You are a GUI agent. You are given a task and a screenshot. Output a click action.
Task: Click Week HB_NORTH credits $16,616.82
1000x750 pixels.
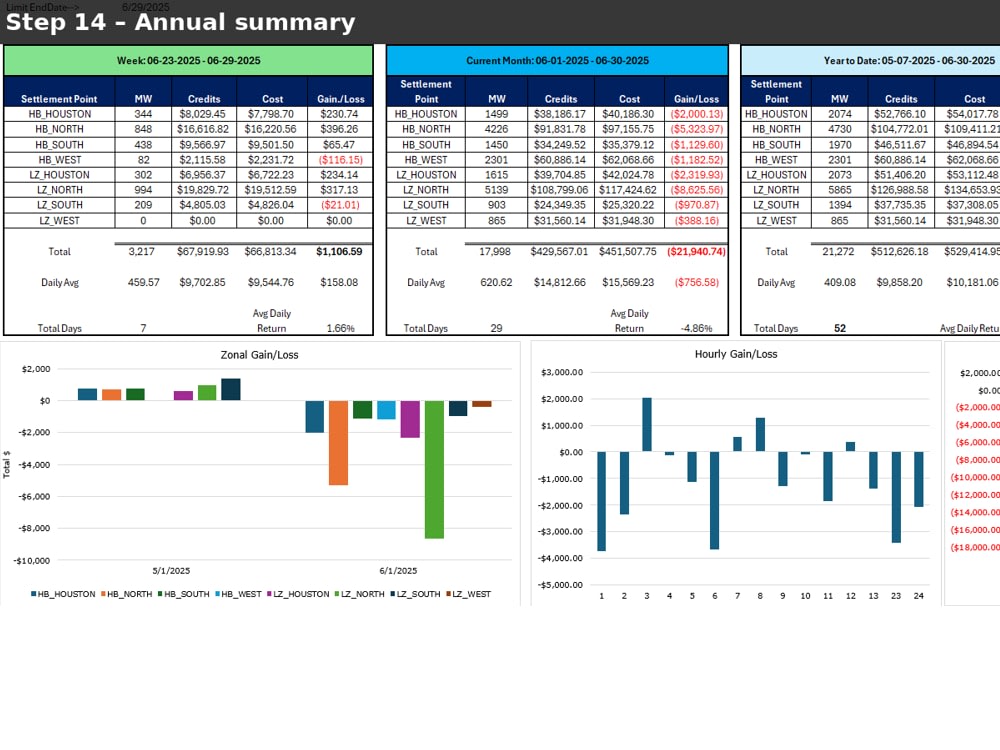pyautogui.click(x=203, y=129)
